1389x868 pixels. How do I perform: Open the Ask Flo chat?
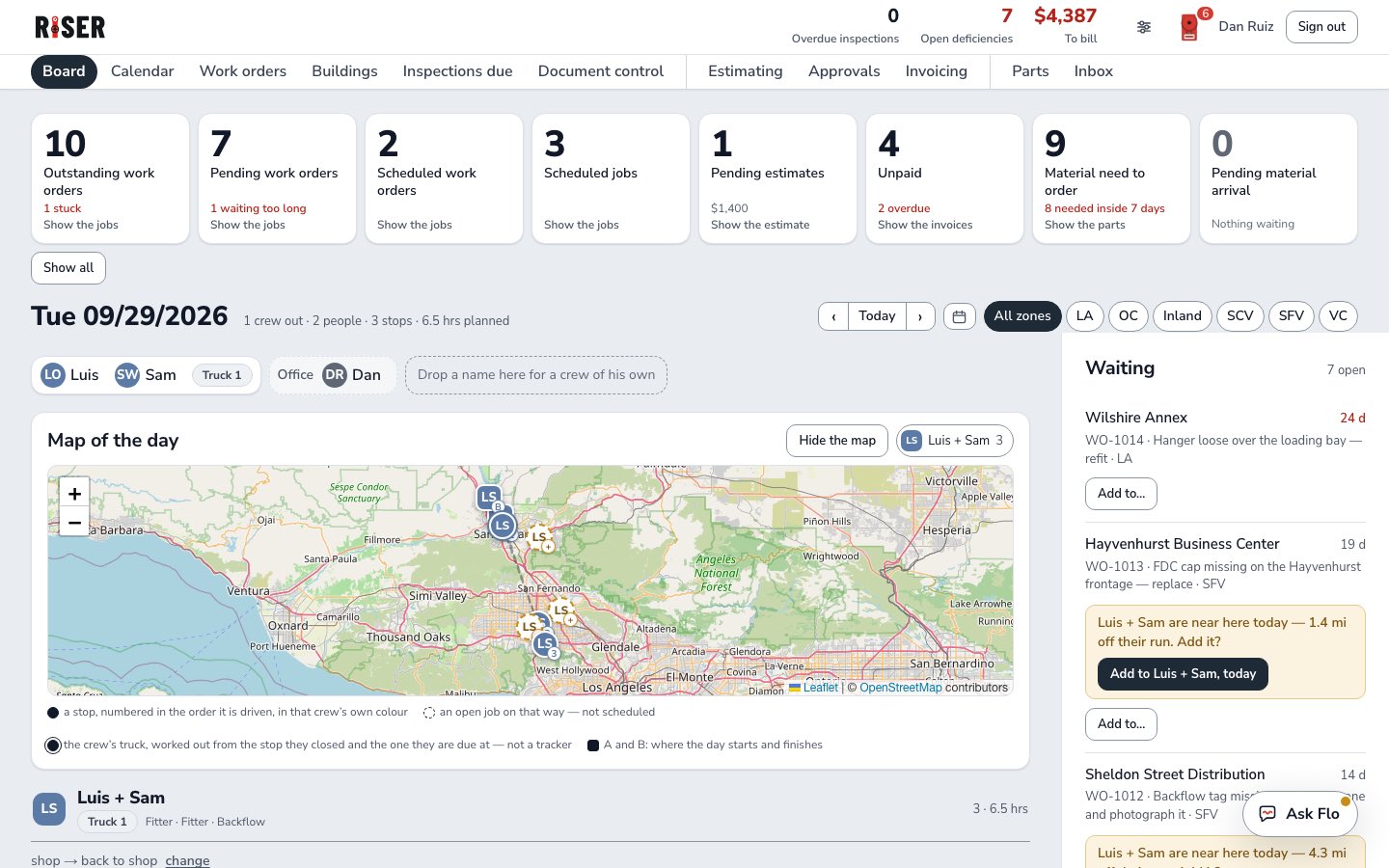pos(1299,814)
